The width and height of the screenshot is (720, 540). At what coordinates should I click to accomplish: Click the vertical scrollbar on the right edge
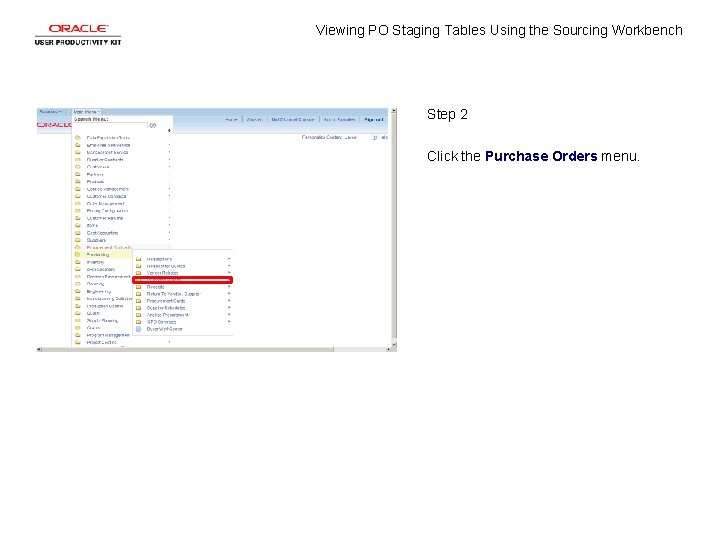(x=394, y=228)
